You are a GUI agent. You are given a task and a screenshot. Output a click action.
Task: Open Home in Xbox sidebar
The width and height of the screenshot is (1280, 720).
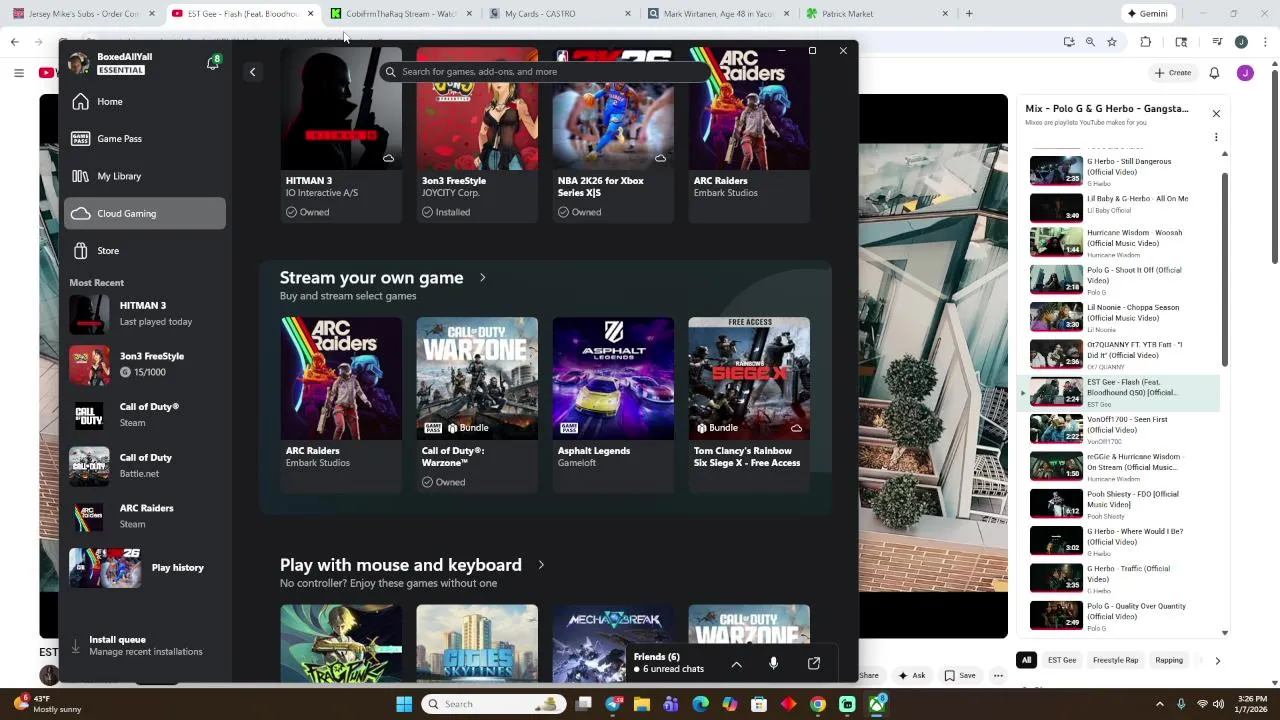point(145,102)
